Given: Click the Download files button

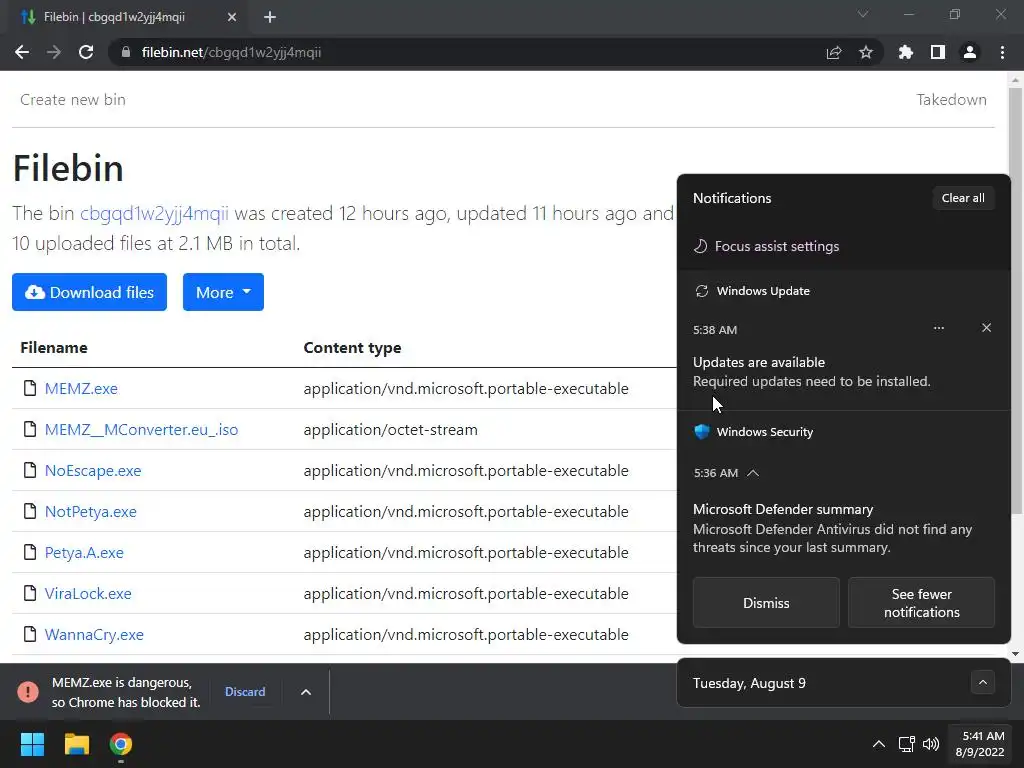Looking at the screenshot, I should pos(89,292).
